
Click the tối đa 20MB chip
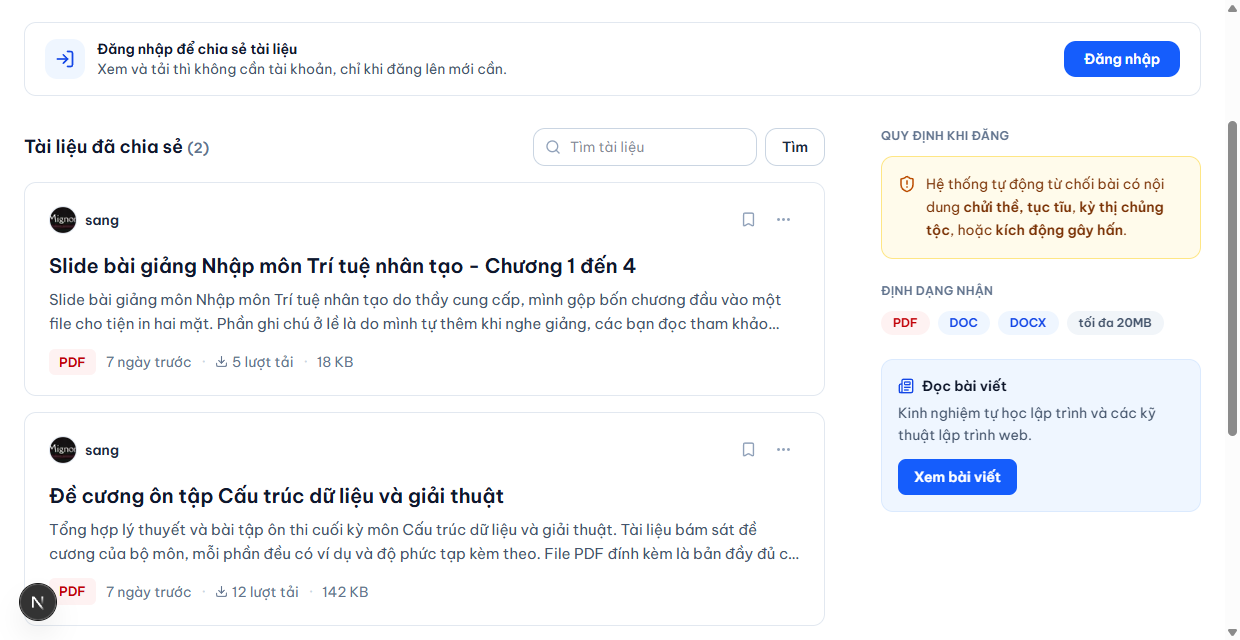pyautogui.click(x=1115, y=323)
